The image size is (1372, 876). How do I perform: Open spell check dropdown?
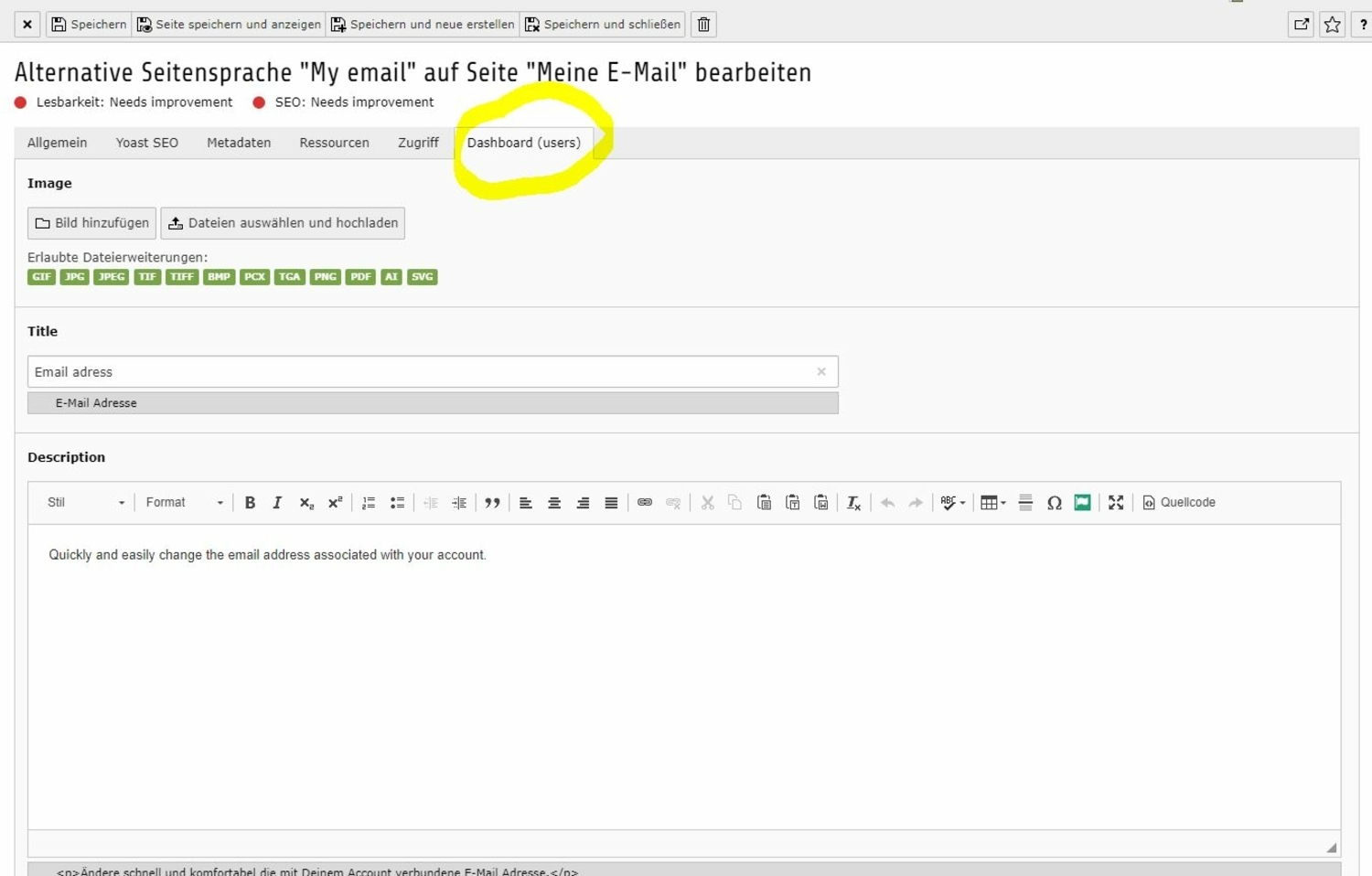point(953,503)
